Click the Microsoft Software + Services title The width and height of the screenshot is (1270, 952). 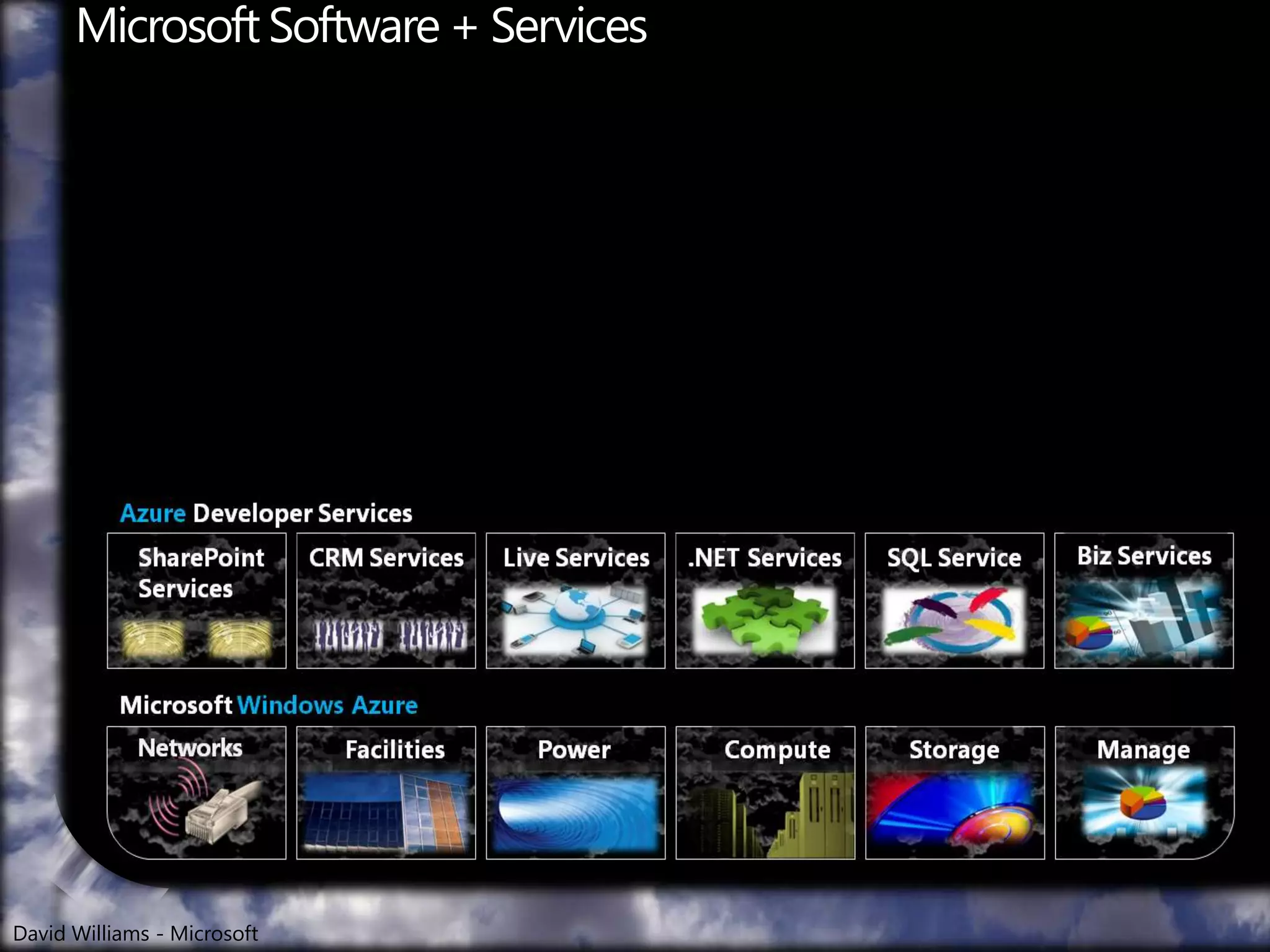coord(361,26)
